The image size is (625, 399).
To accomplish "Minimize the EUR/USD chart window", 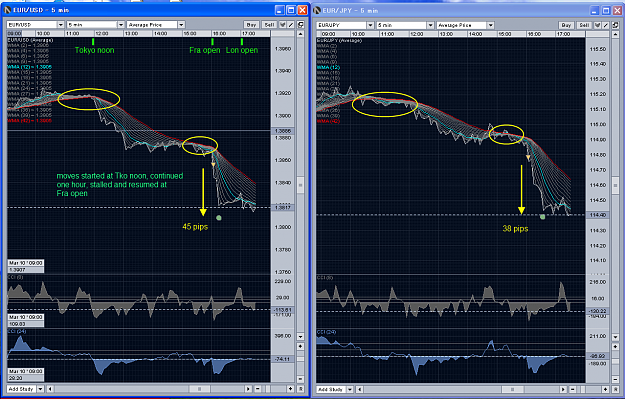I will click(x=280, y=10).
